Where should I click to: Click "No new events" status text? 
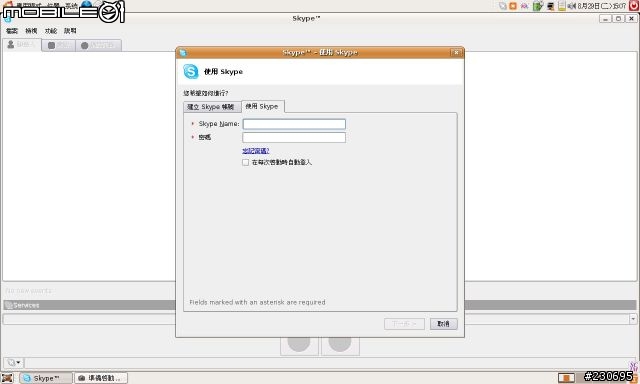click(29, 291)
